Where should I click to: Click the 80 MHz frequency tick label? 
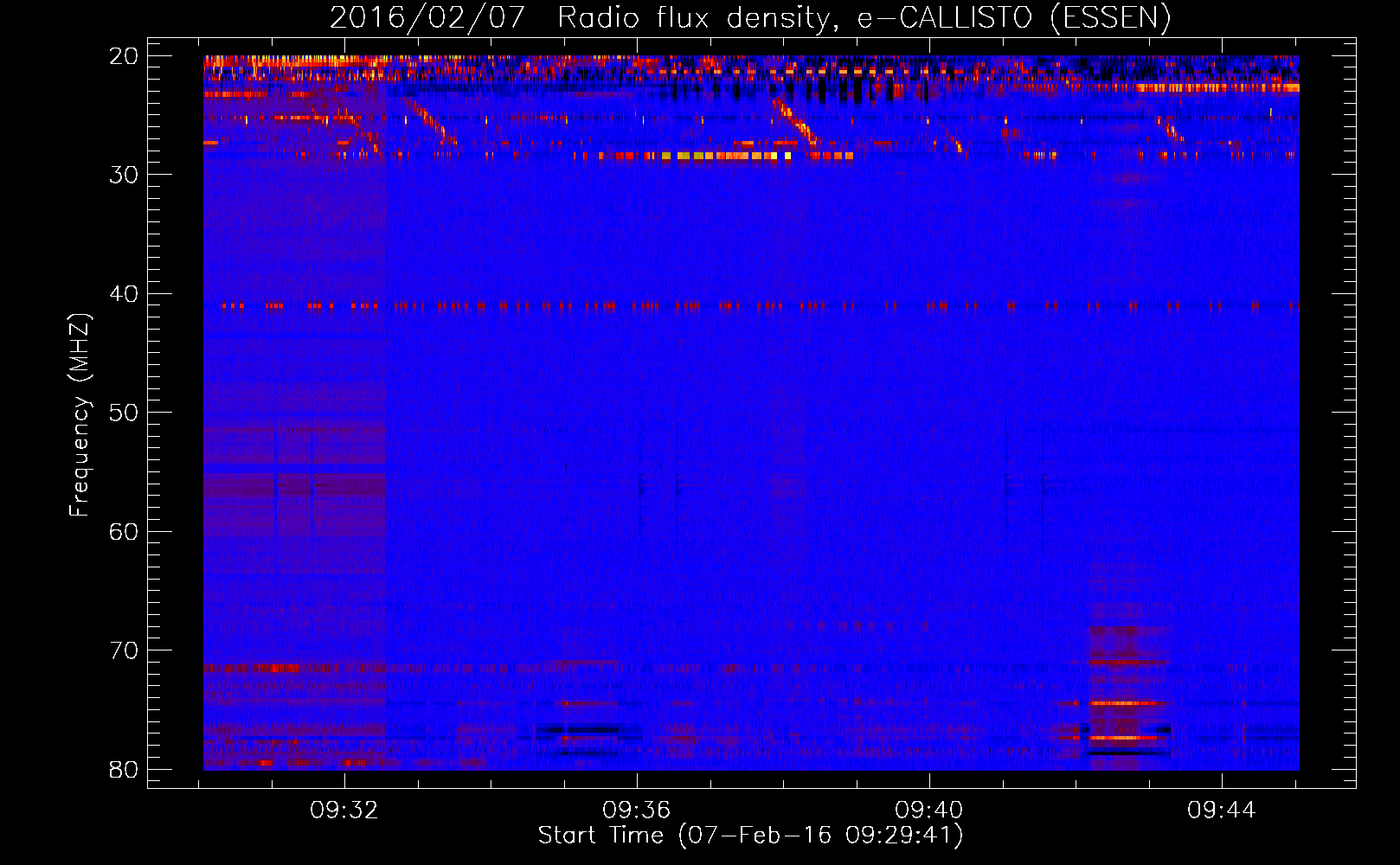point(124,770)
